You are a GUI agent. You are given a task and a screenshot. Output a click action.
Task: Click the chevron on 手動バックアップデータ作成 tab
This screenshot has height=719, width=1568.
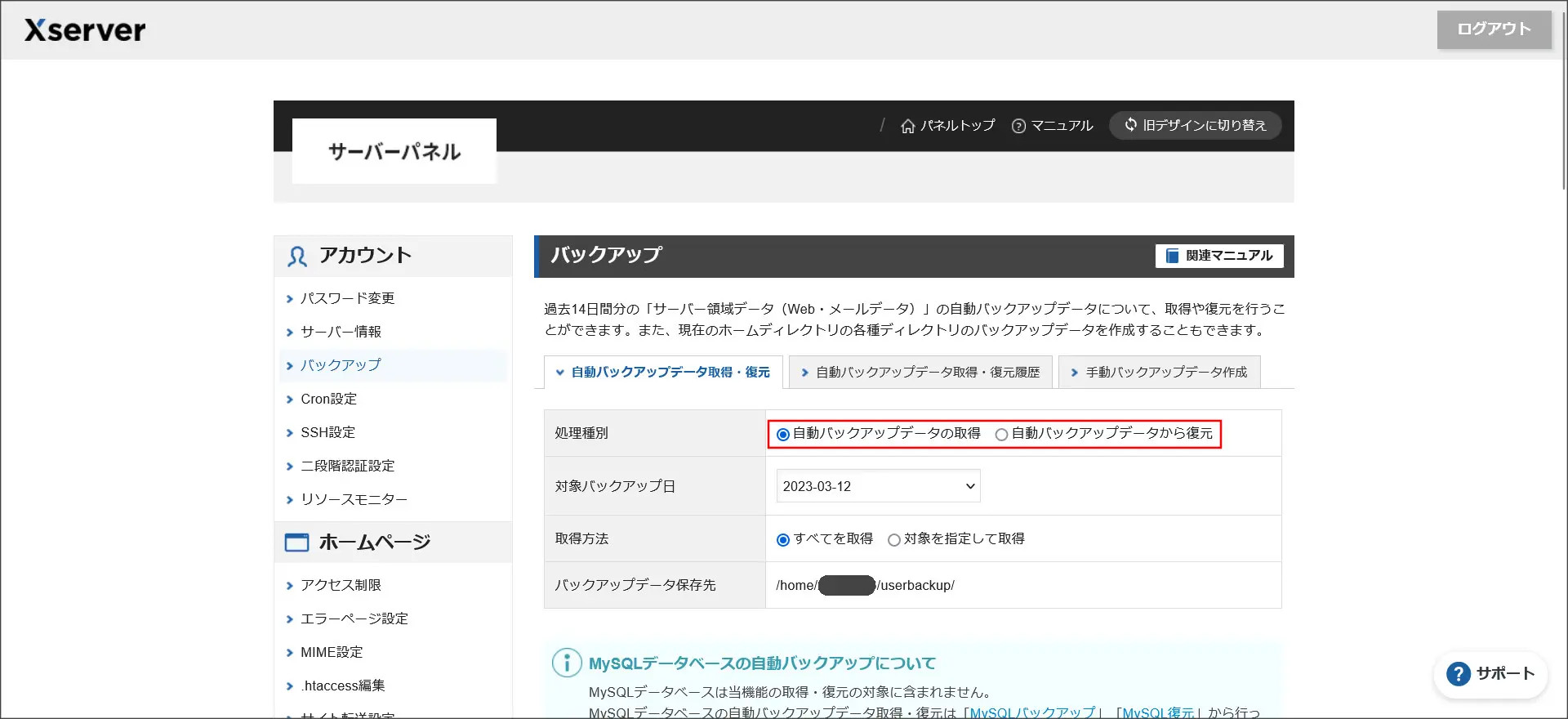[1075, 373]
